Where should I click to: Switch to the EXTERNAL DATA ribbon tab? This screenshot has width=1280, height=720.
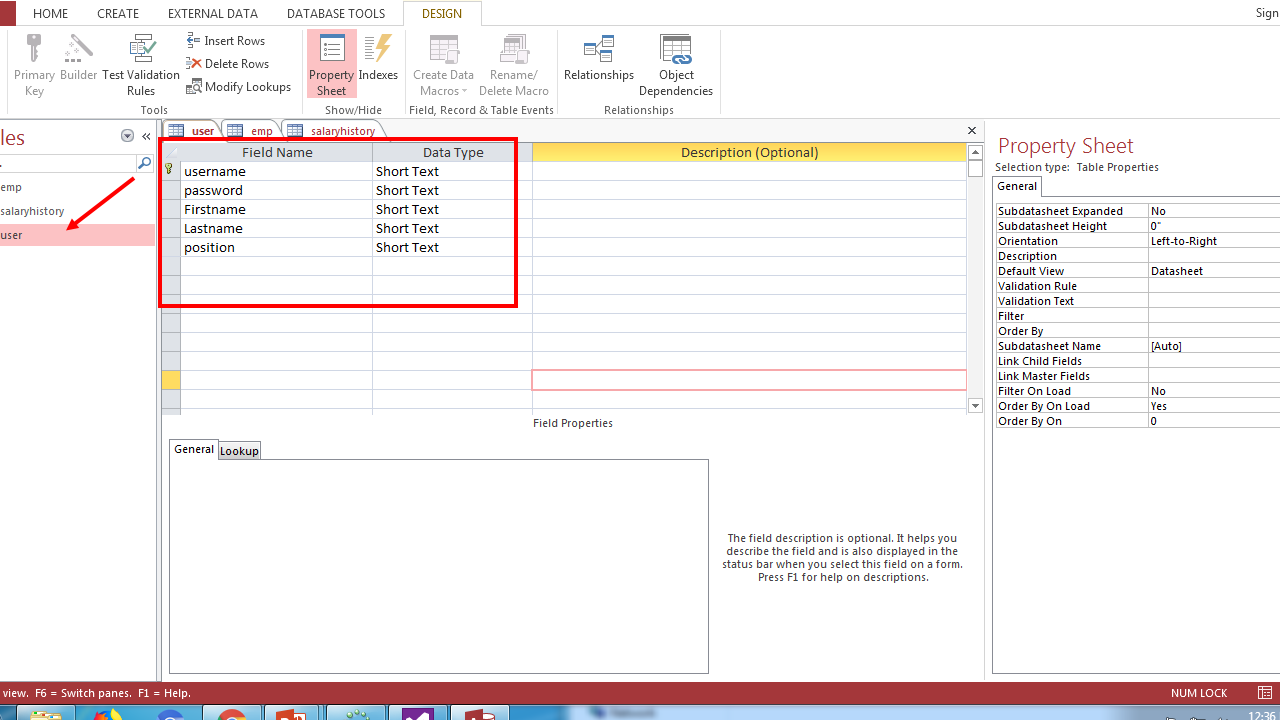click(212, 13)
